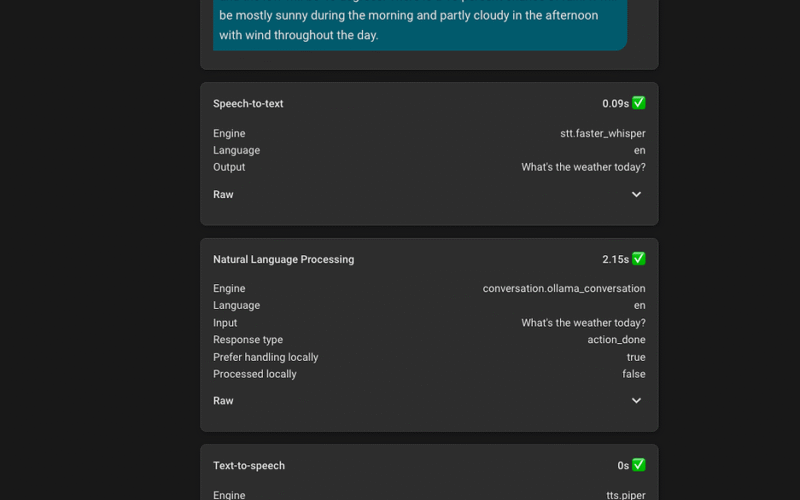The width and height of the screenshot is (800, 500).
Task: Click the Speech-to-text Output weather question text
Action: pyautogui.click(x=583, y=168)
